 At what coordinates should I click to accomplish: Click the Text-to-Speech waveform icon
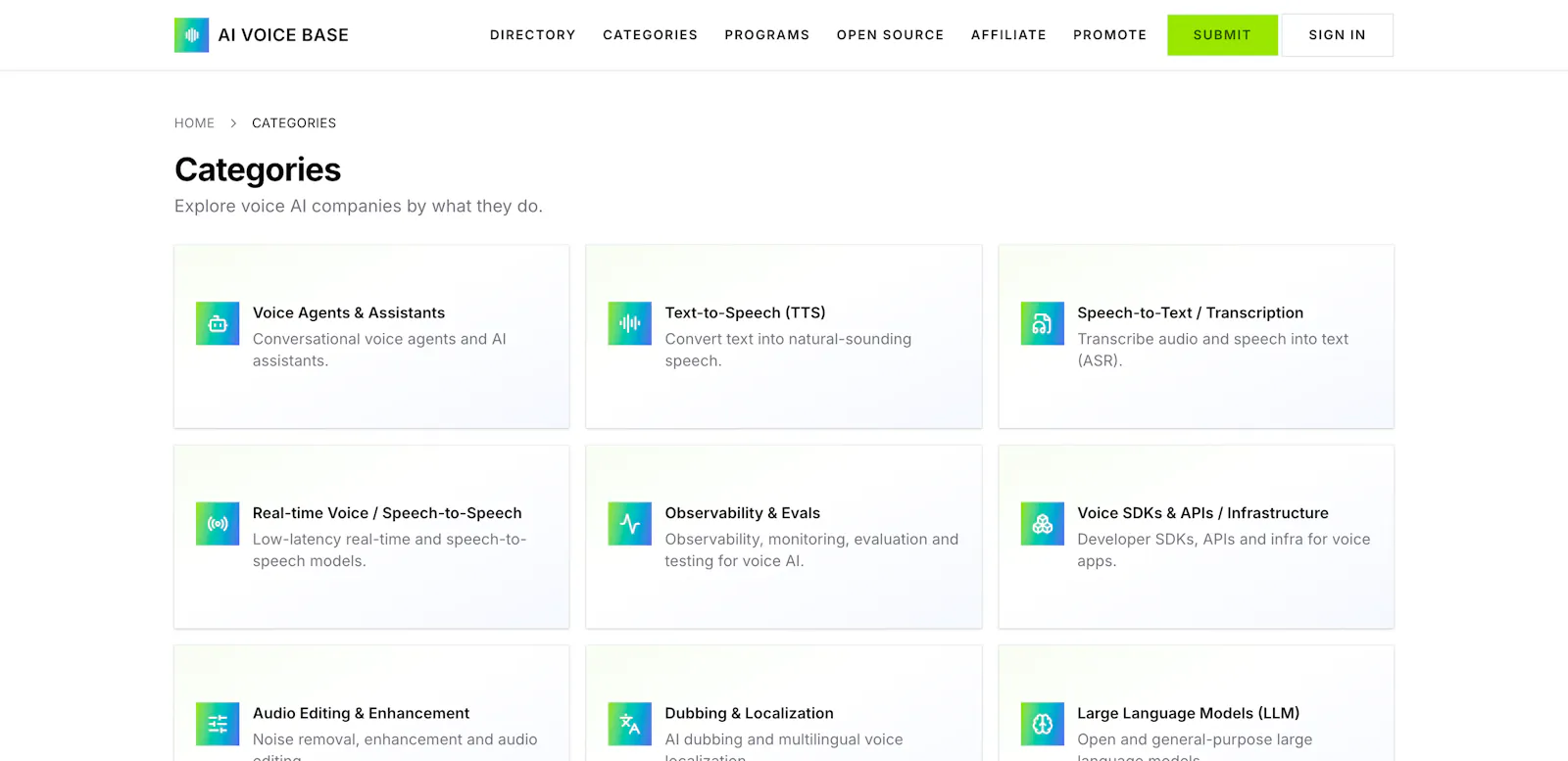click(x=629, y=324)
